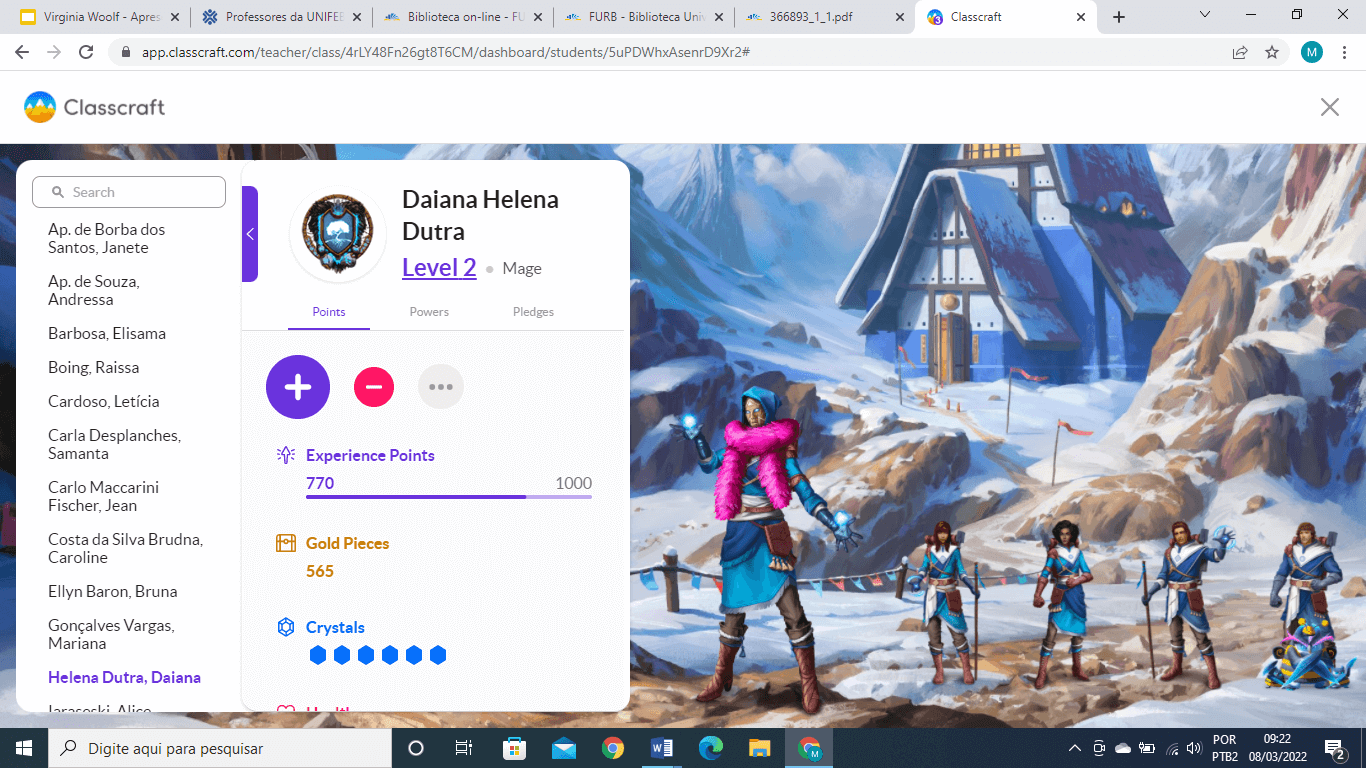Open Mail app from taskbar
This screenshot has height=768, width=1366.
tap(563, 748)
